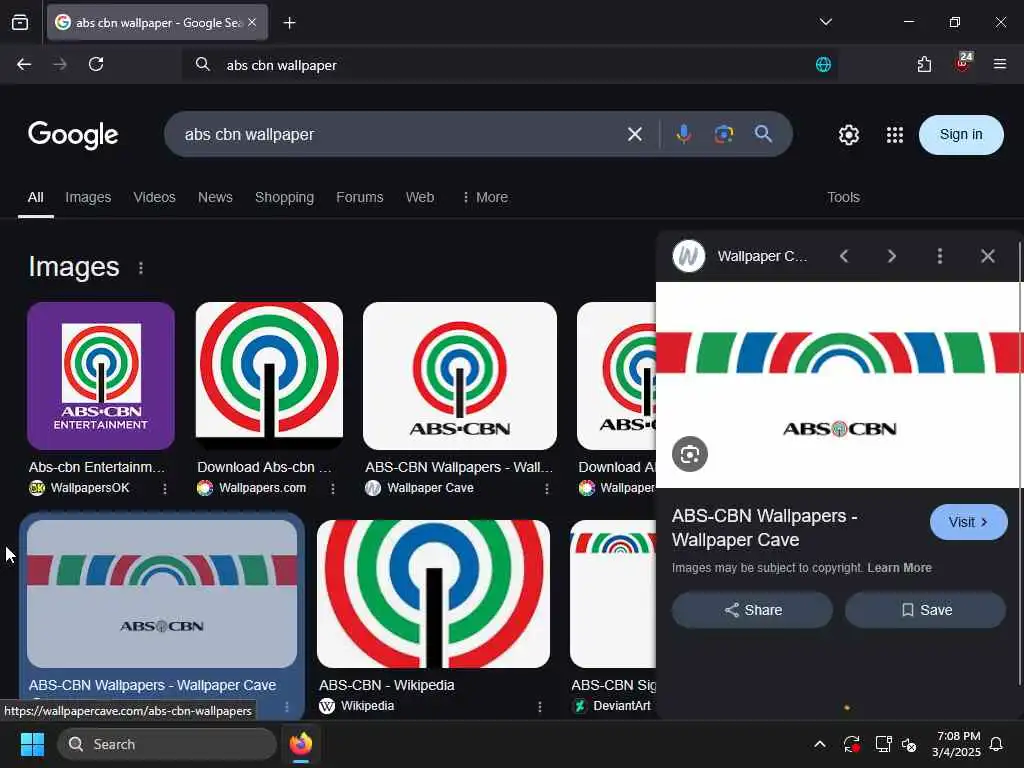Click the muted volume tray icon
Image resolution: width=1024 pixels, height=768 pixels.
click(x=908, y=744)
